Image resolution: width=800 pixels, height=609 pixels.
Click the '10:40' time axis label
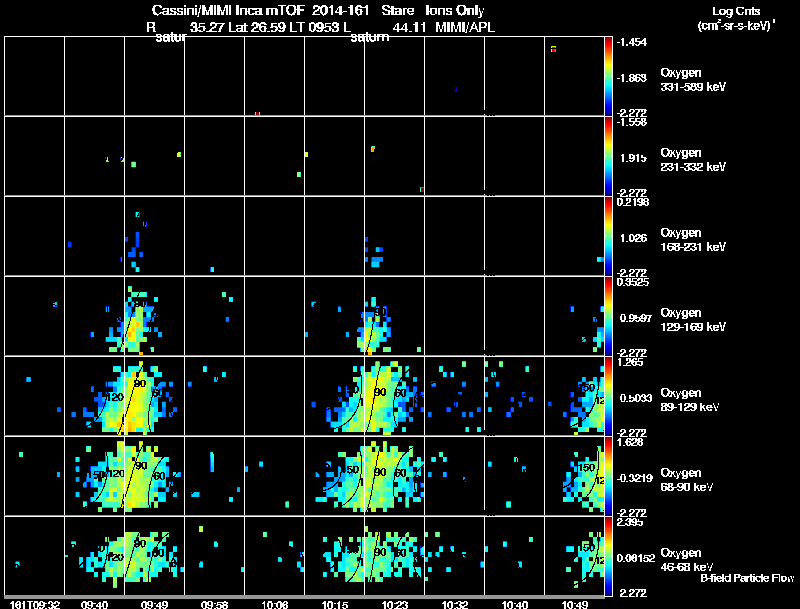coord(515,604)
